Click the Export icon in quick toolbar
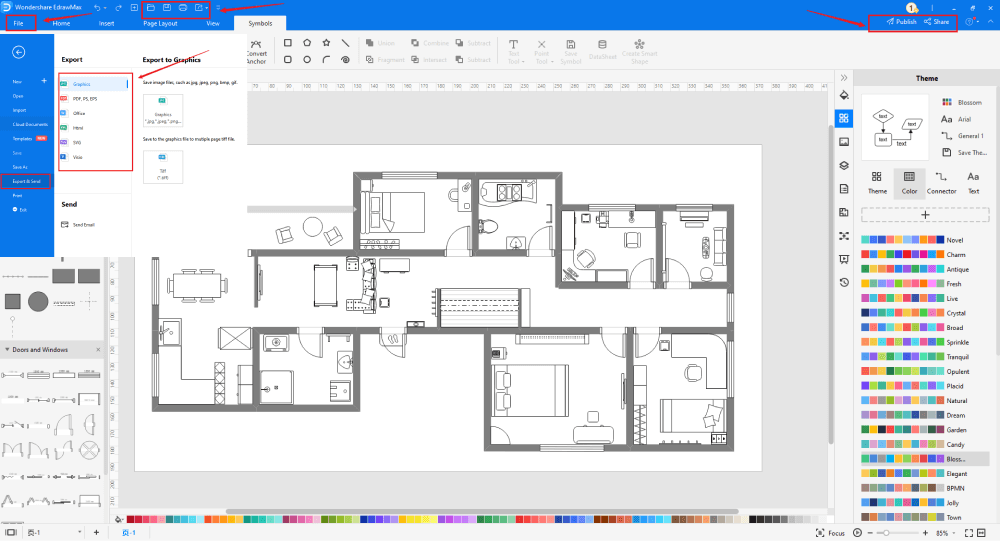 tap(198, 8)
